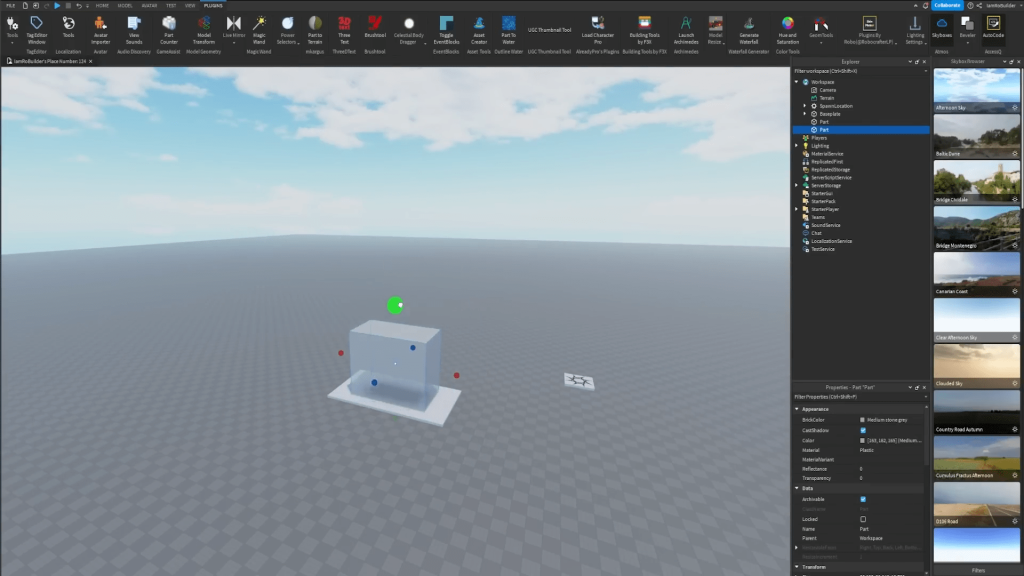The image size is (1024, 576).
Task: Collapse the Data properties section
Action: coord(797,488)
